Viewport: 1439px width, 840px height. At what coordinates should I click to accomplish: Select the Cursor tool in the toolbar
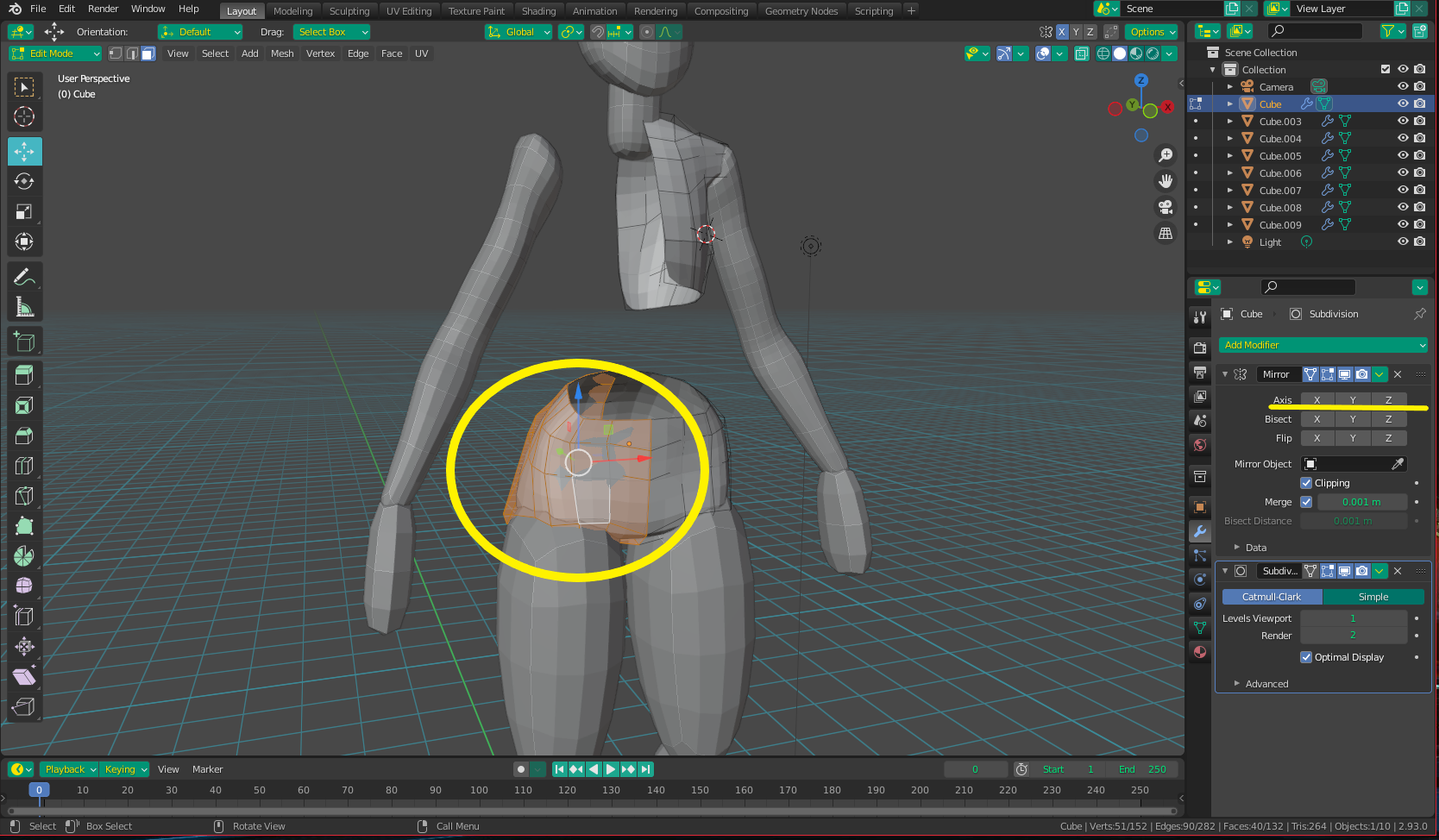click(x=24, y=116)
